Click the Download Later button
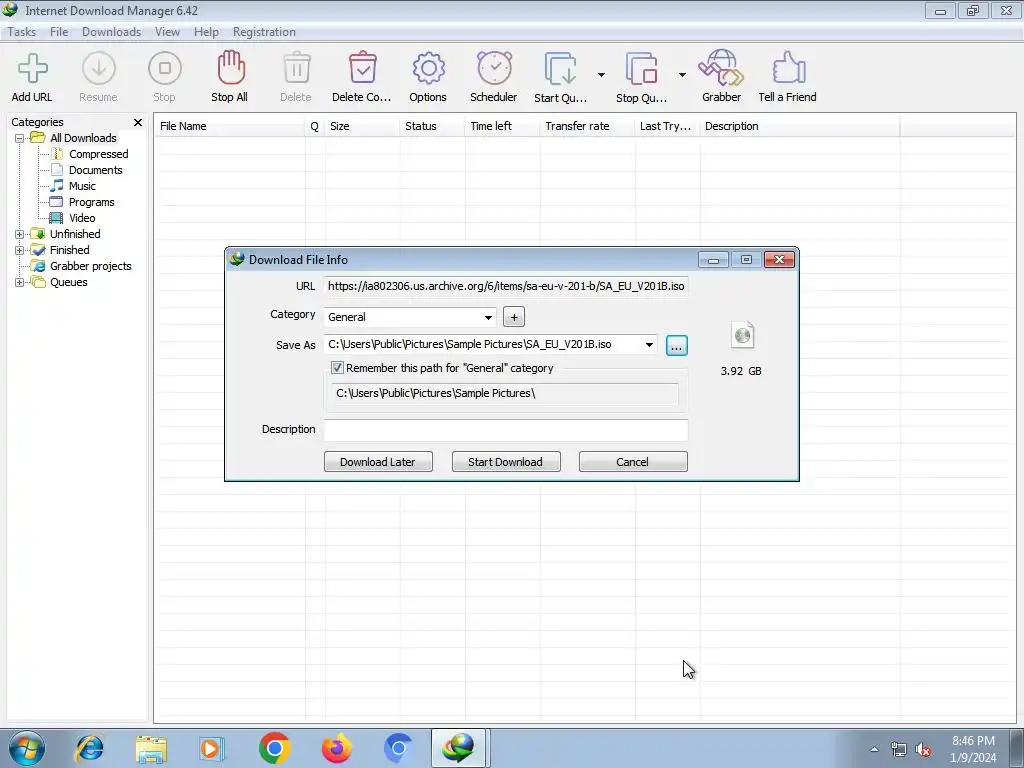Viewport: 1024px width, 768px height. point(378,462)
